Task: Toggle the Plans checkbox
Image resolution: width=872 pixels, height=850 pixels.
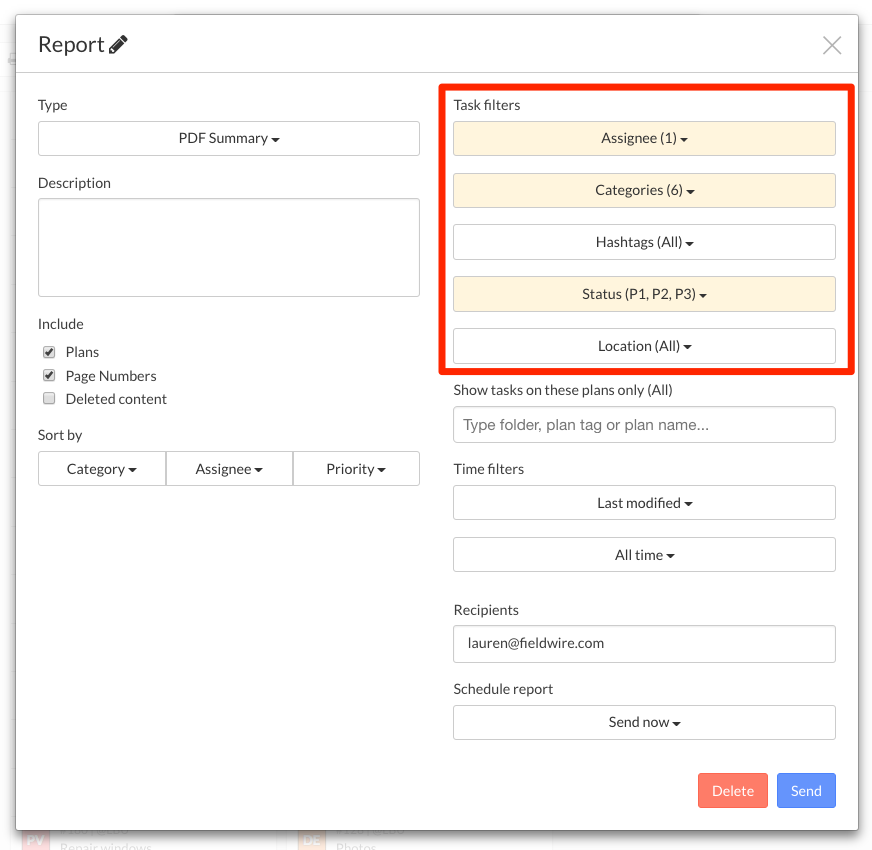Action: point(49,352)
